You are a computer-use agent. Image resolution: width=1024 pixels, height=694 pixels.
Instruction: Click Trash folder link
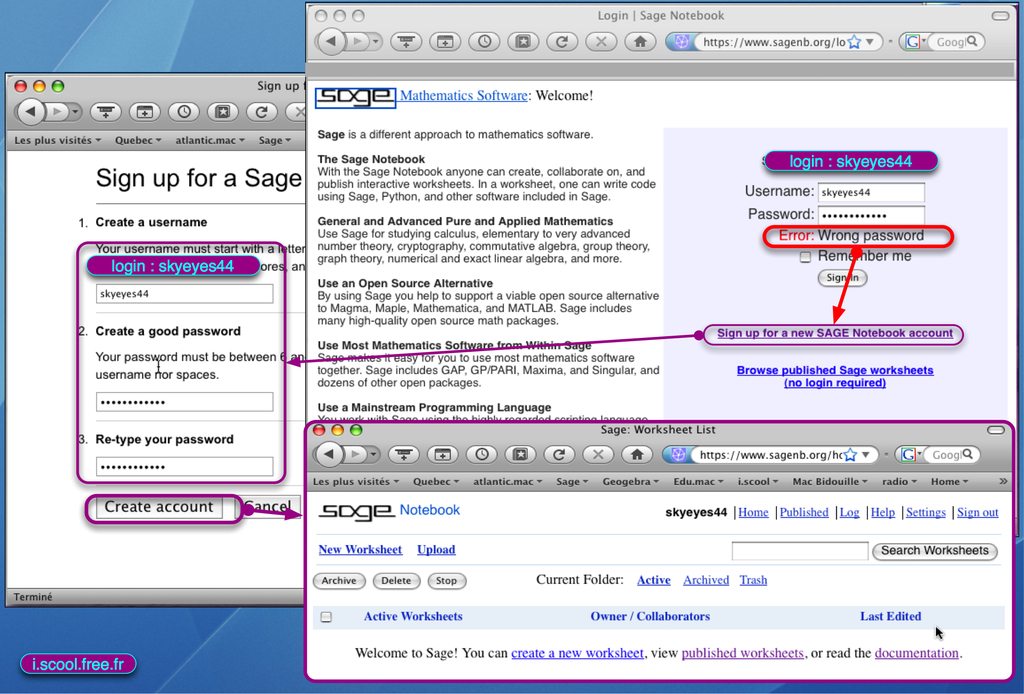click(x=753, y=580)
